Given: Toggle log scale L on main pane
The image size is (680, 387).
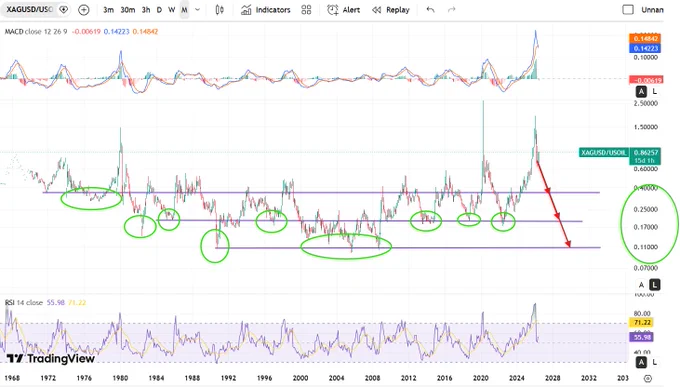Looking at the screenshot, I should (x=654, y=285).
